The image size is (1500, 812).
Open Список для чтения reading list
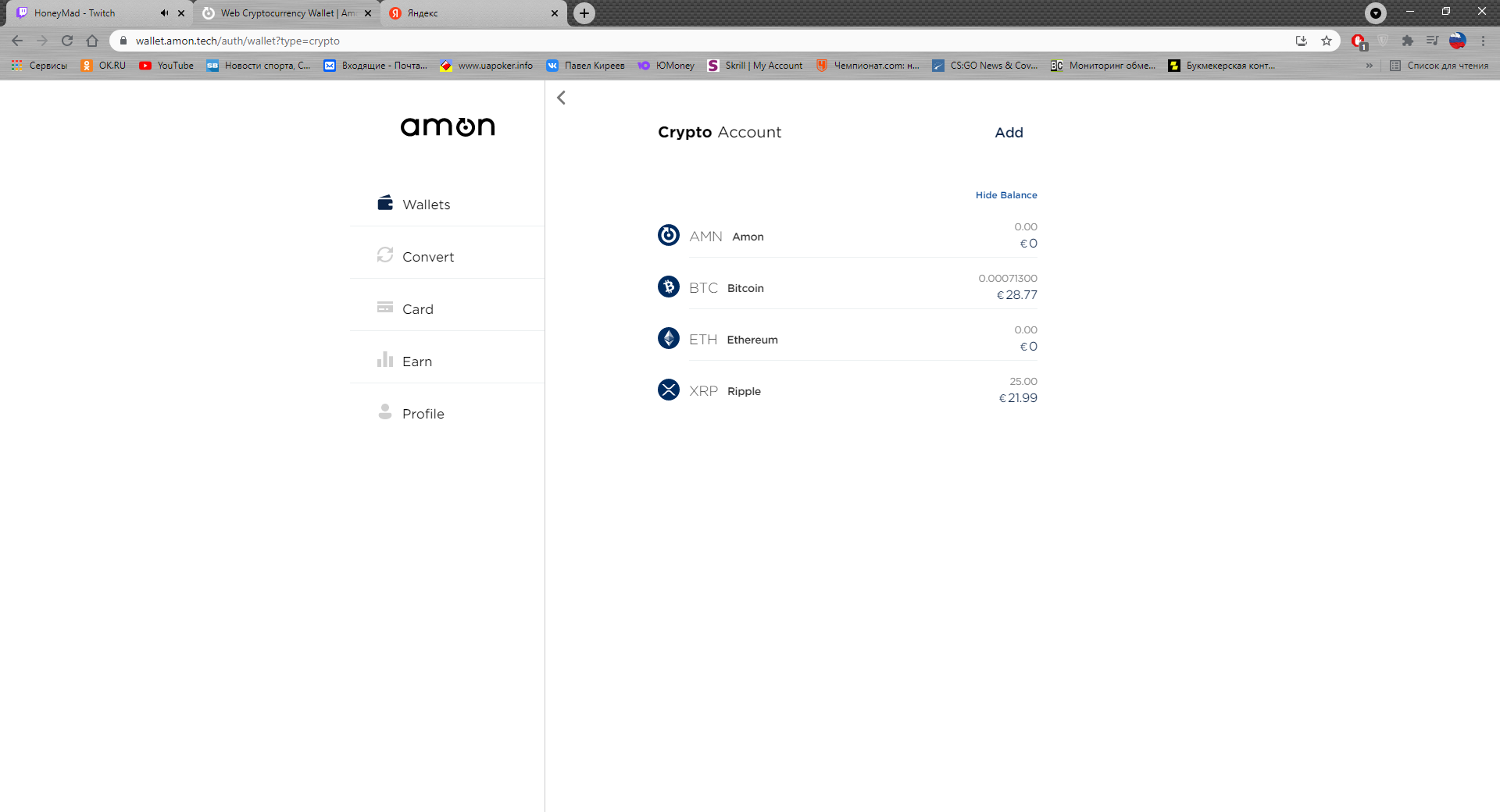coord(1439,66)
